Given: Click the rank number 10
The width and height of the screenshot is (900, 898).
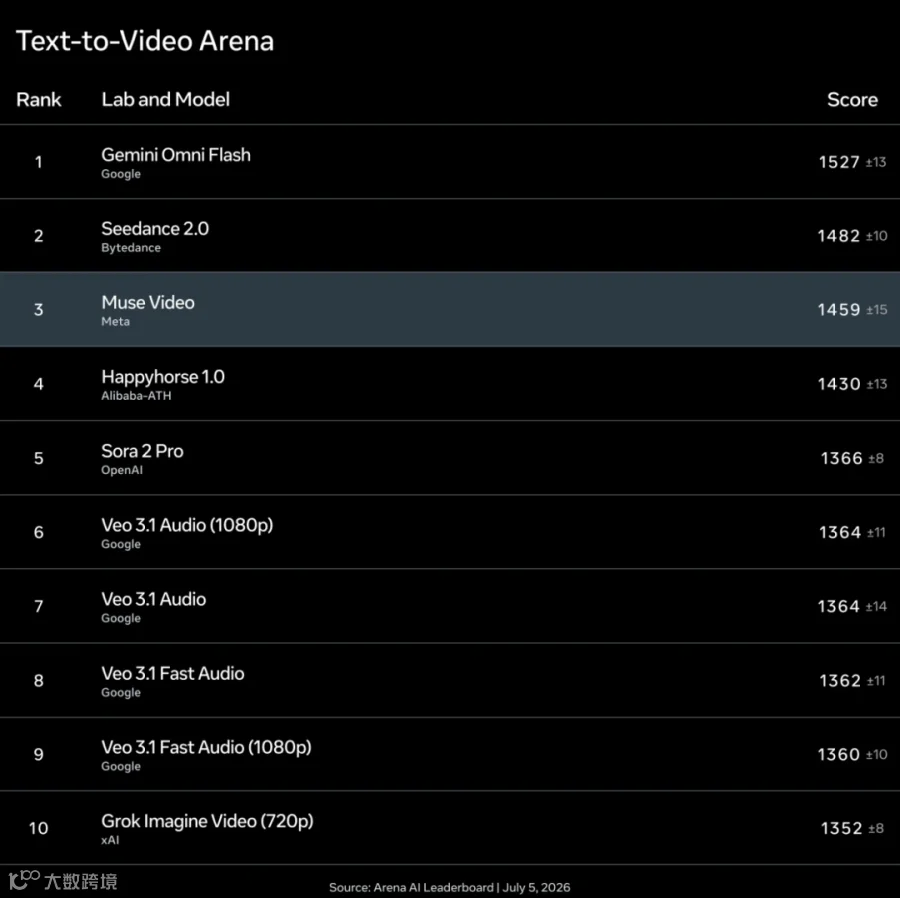Looking at the screenshot, I should [38, 828].
